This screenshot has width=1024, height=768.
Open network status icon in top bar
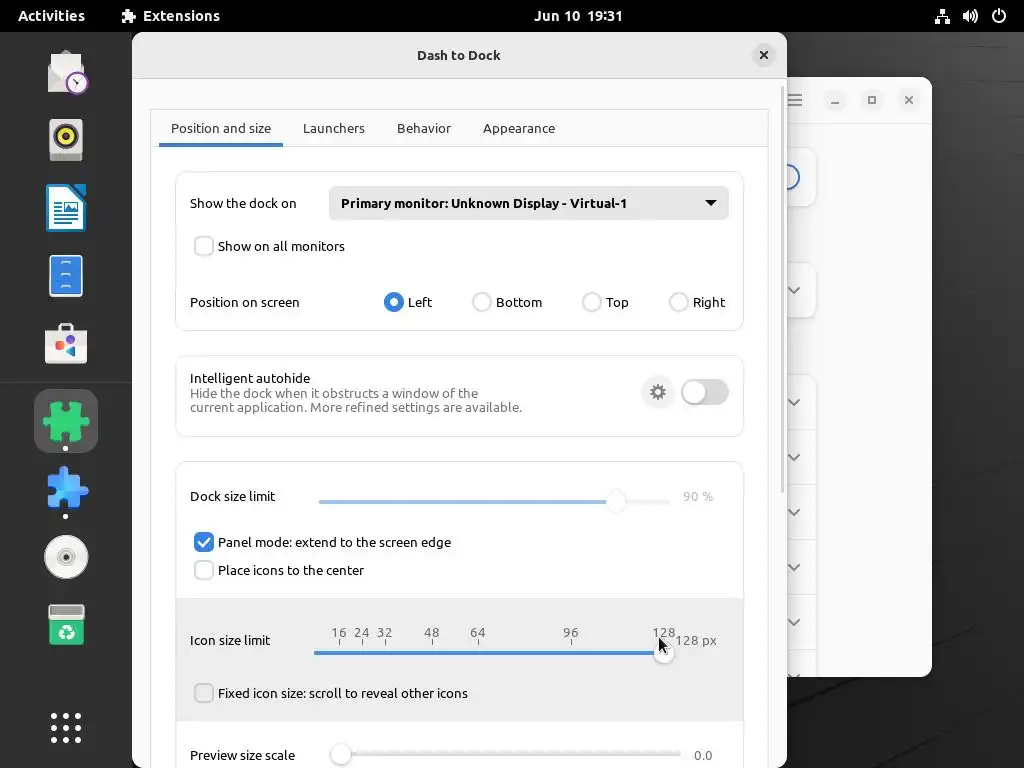942,16
